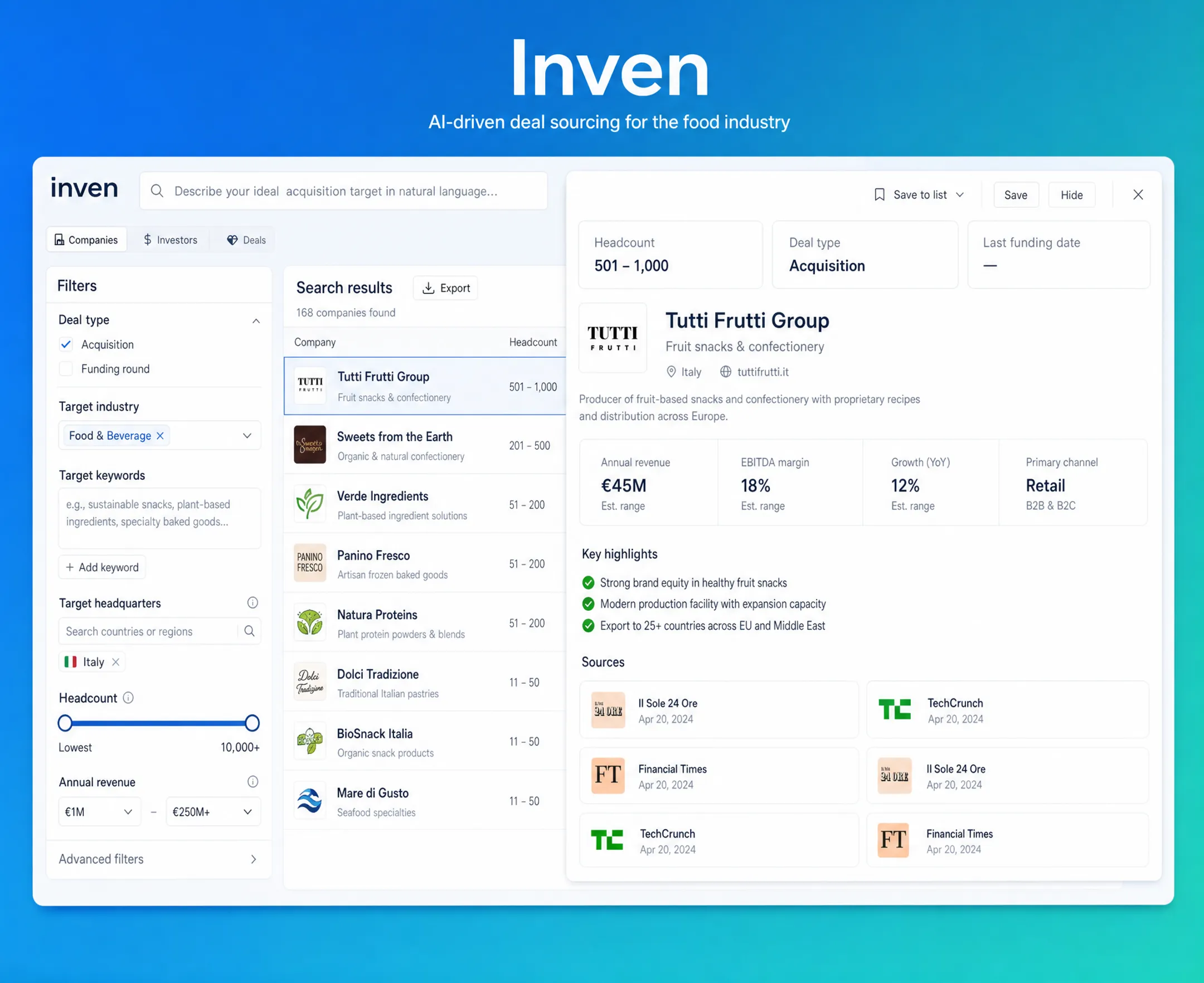This screenshot has height=983, width=1204.
Task: Switch to the Companies tab
Action: click(x=86, y=240)
